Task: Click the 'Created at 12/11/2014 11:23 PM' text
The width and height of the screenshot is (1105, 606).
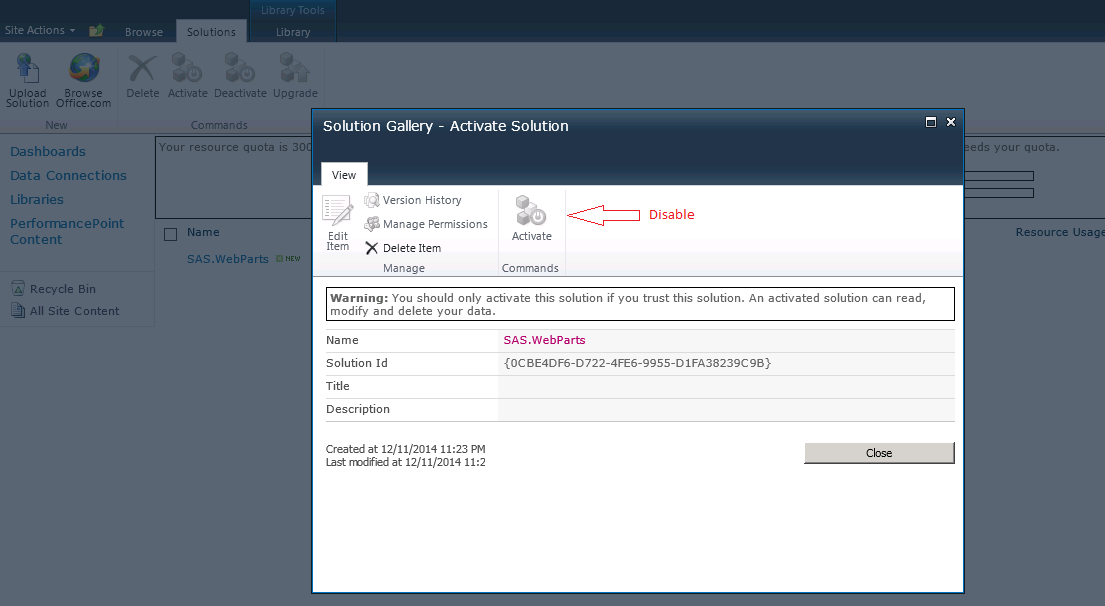Action: click(x=406, y=449)
